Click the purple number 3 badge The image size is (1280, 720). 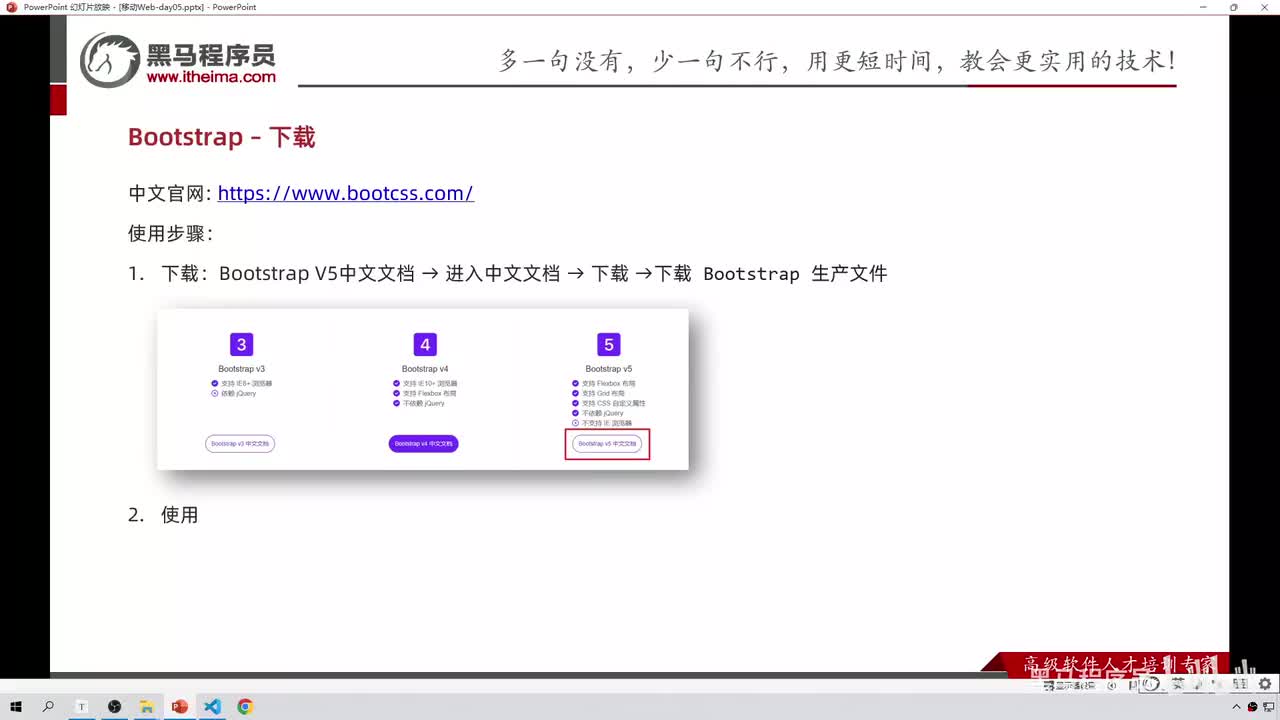pyautogui.click(x=241, y=344)
